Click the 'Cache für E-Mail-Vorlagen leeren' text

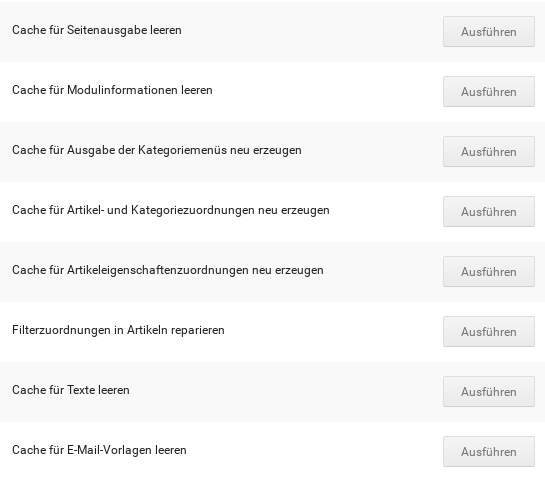[x=99, y=450]
